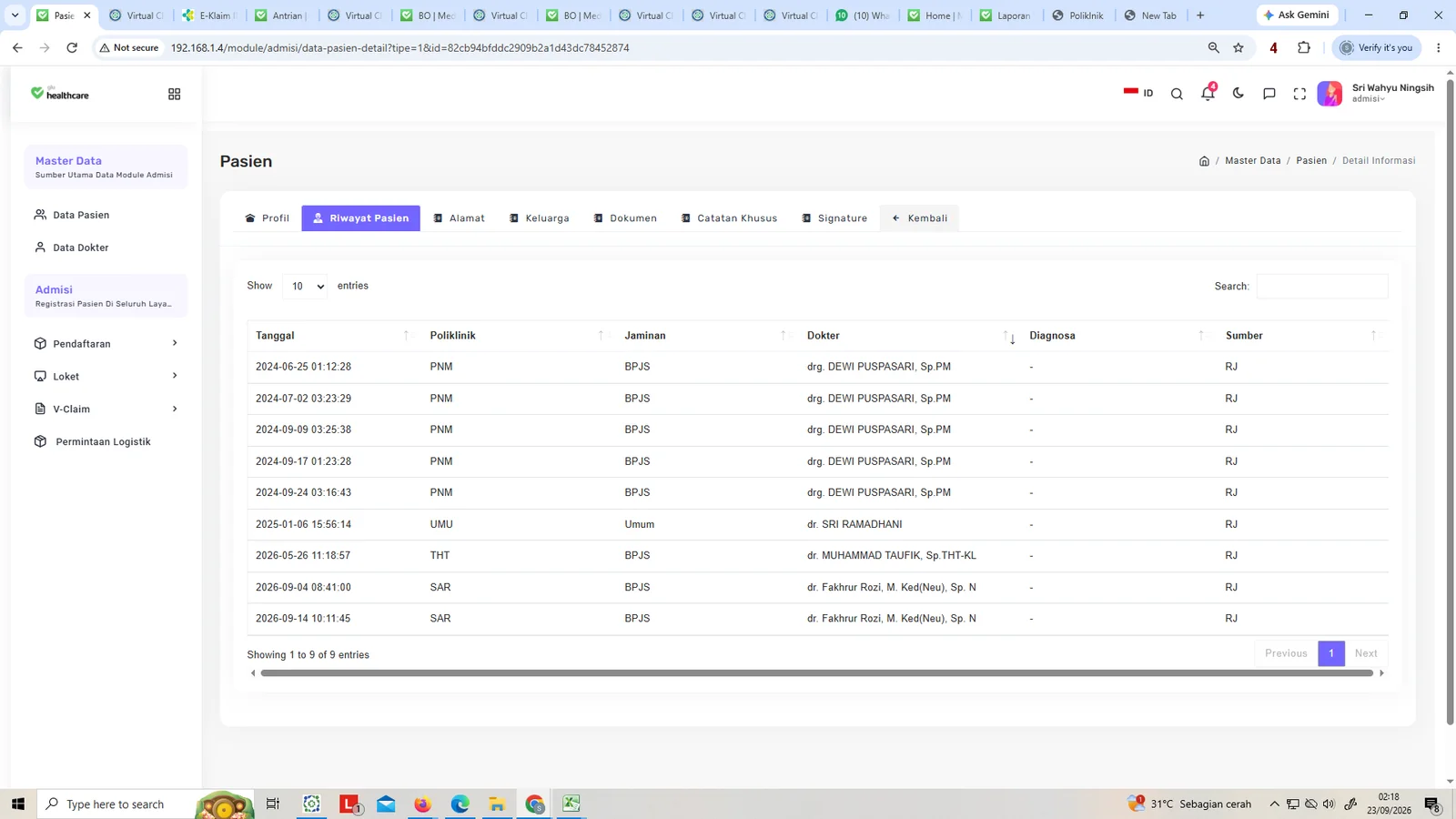
Task: Select the Riwayat Pasien tab
Action: [x=361, y=218]
